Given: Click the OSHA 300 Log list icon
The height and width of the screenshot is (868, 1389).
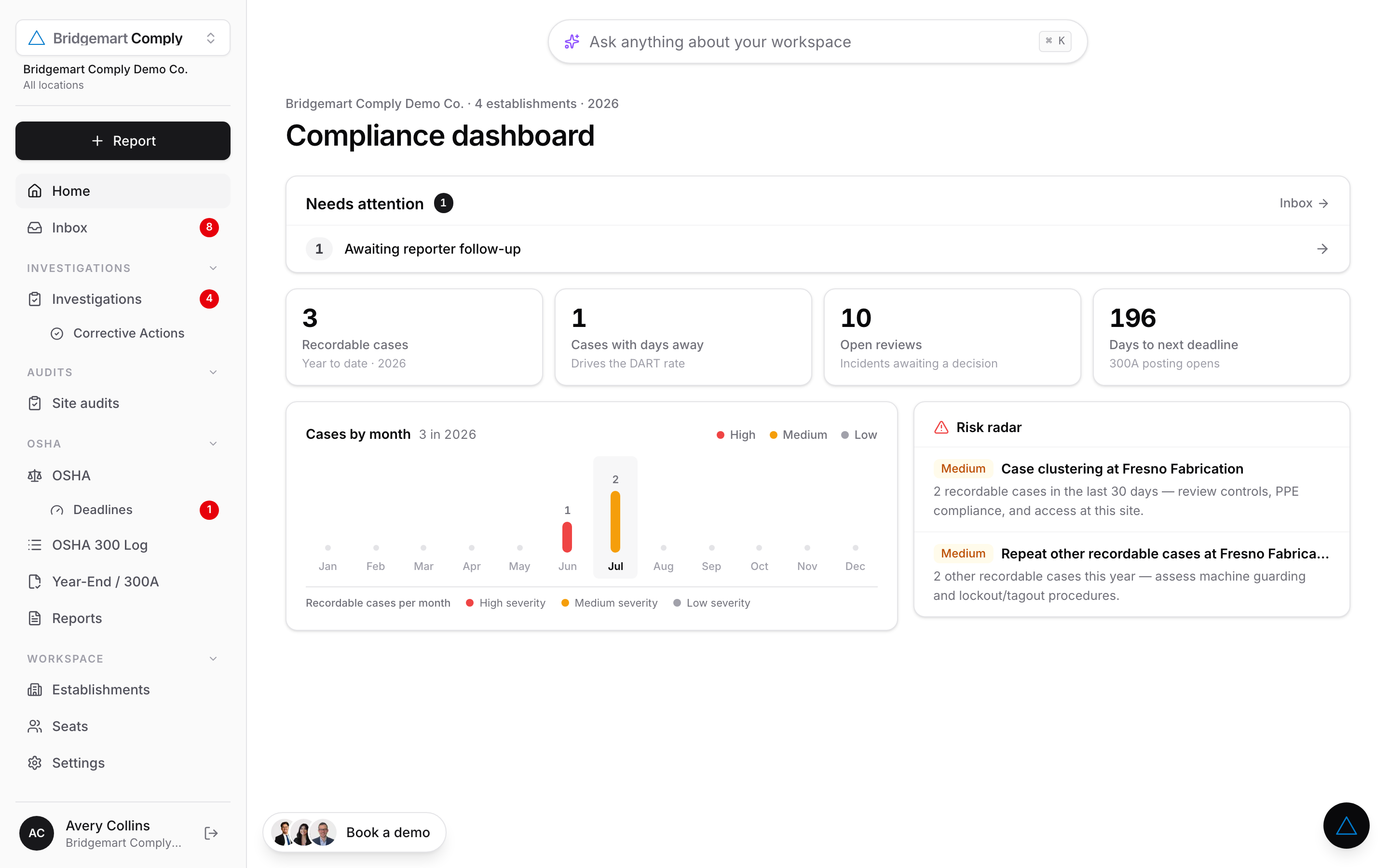Looking at the screenshot, I should [35, 545].
